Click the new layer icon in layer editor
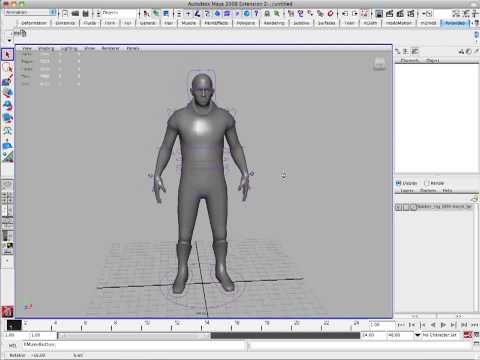This screenshot has height=360, width=480. coord(475,199)
